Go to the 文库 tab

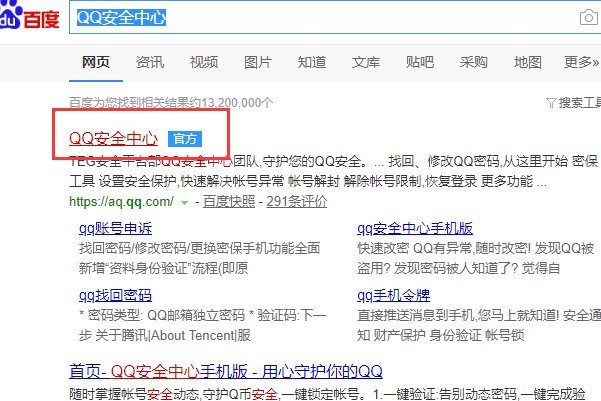[x=366, y=62]
